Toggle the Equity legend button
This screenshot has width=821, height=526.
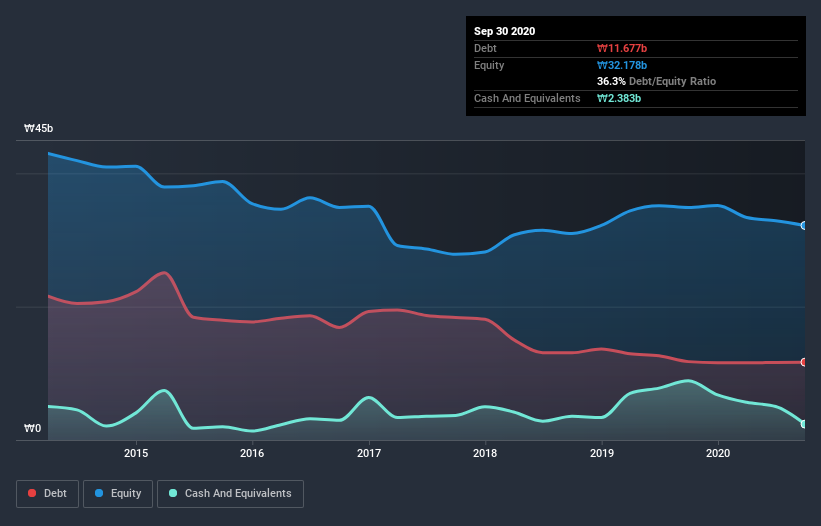click(x=118, y=494)
